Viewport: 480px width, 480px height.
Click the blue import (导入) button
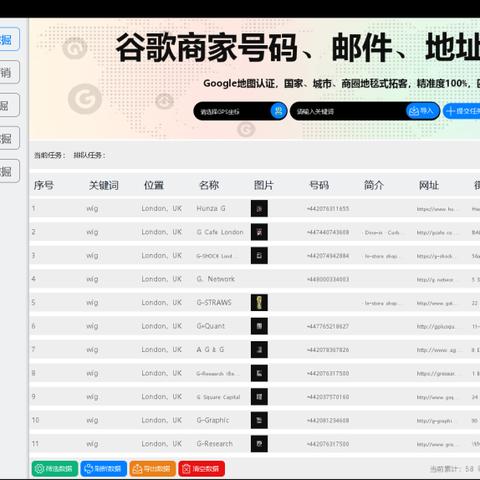tap(422, 111)
